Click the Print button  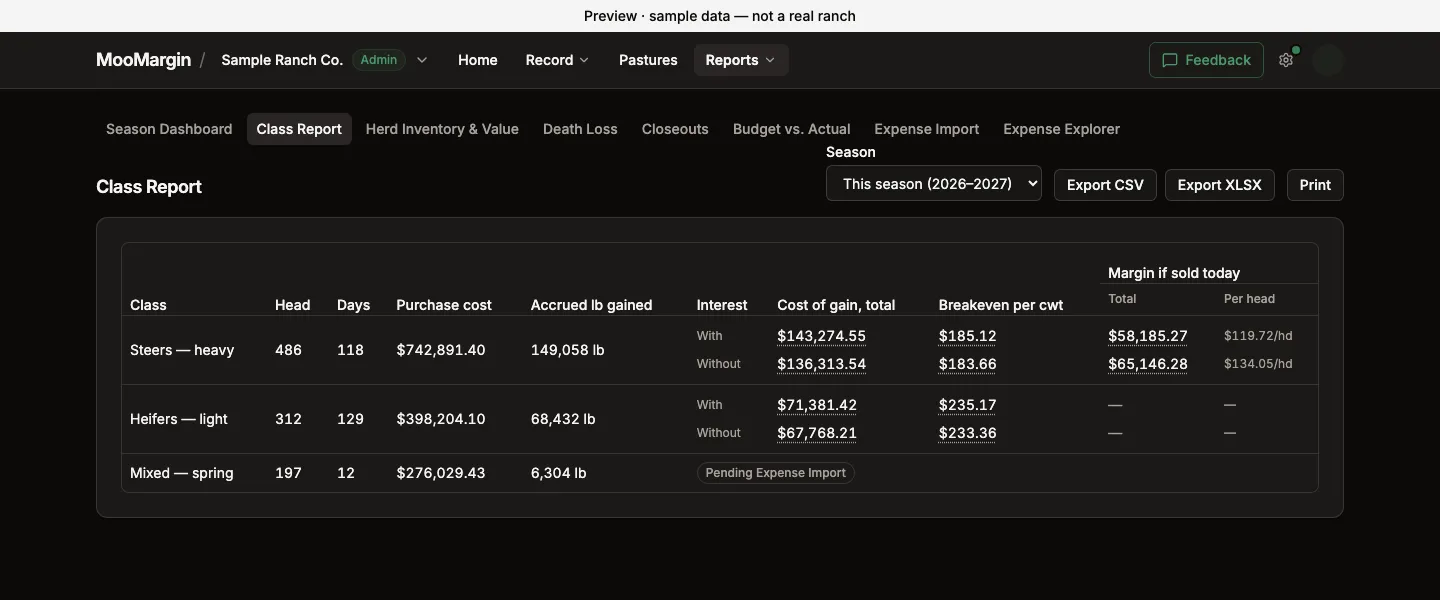(x=1315, y=185)
